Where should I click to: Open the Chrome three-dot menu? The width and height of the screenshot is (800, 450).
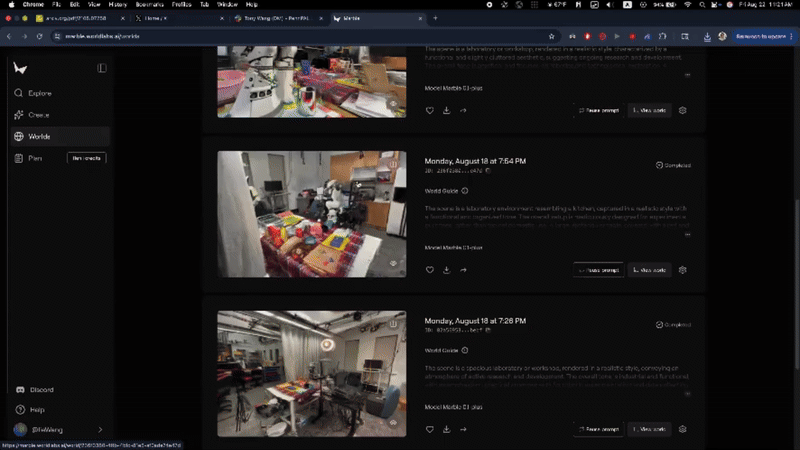(x=791, y=36)
